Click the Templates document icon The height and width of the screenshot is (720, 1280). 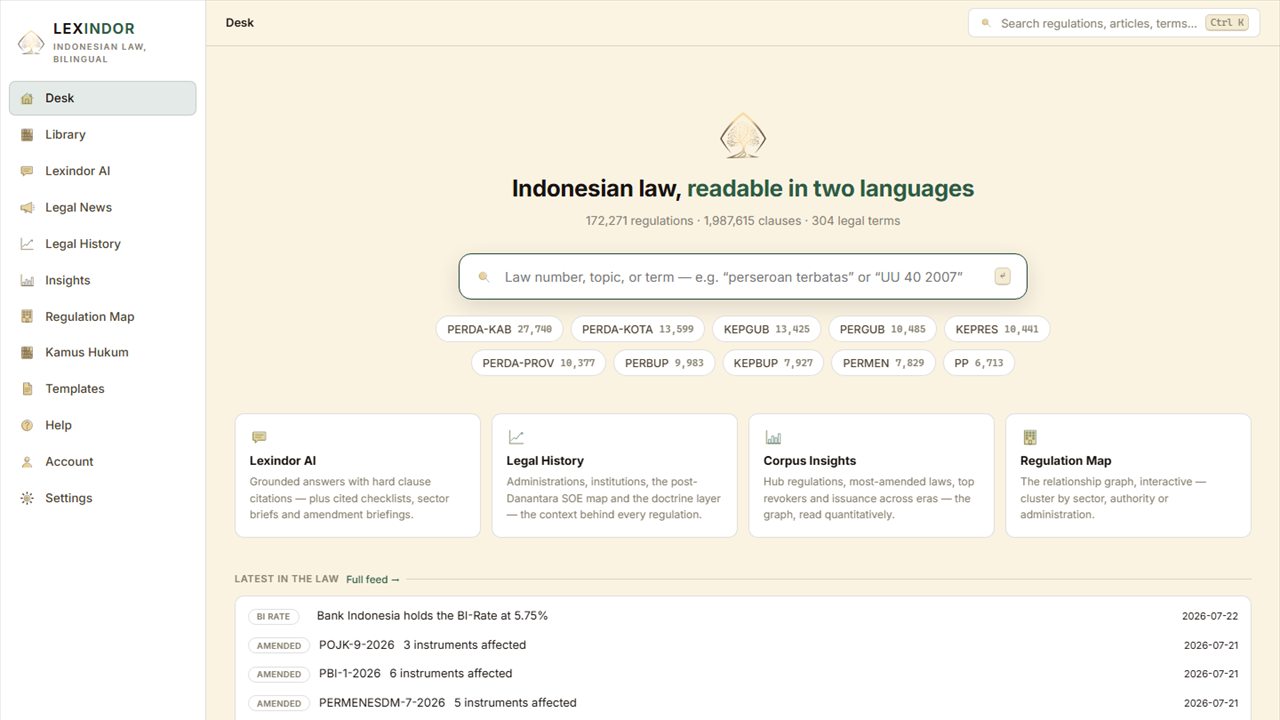click(x=27, y=389)
